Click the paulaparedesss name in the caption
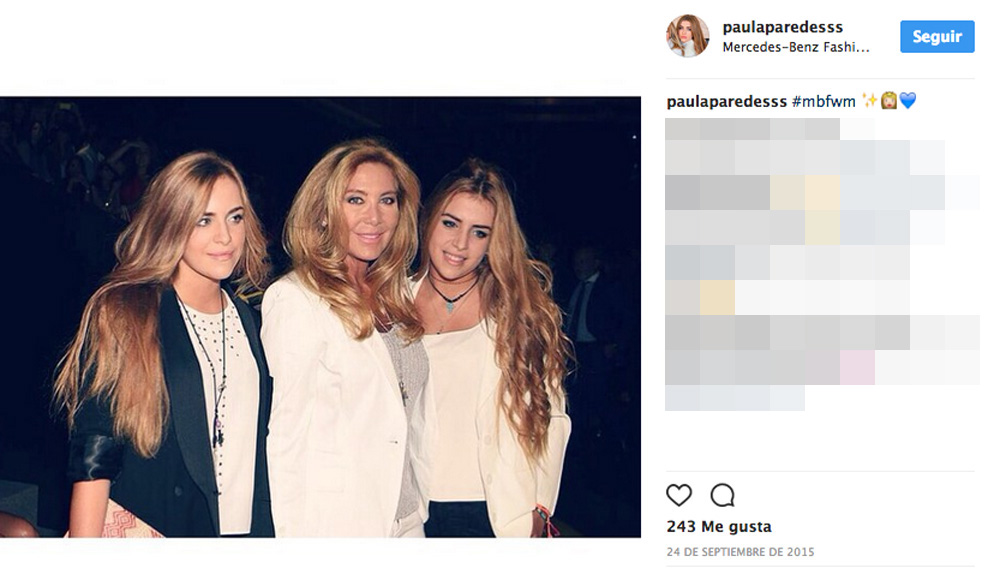 pyautogui.click(x=726, y=101)
